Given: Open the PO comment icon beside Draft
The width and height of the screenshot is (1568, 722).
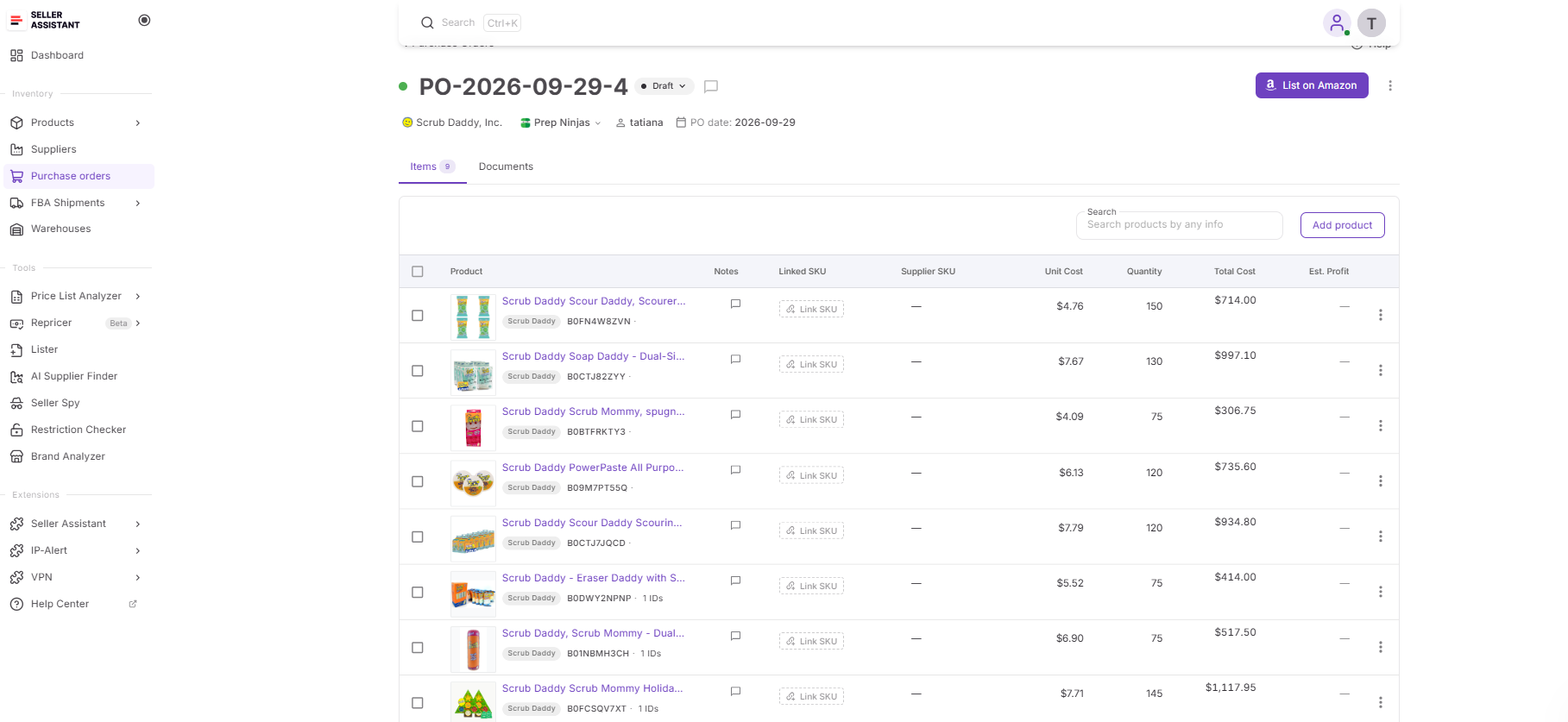Looking at the screenshot, I should pyautogui.click(x=711, y=86).
